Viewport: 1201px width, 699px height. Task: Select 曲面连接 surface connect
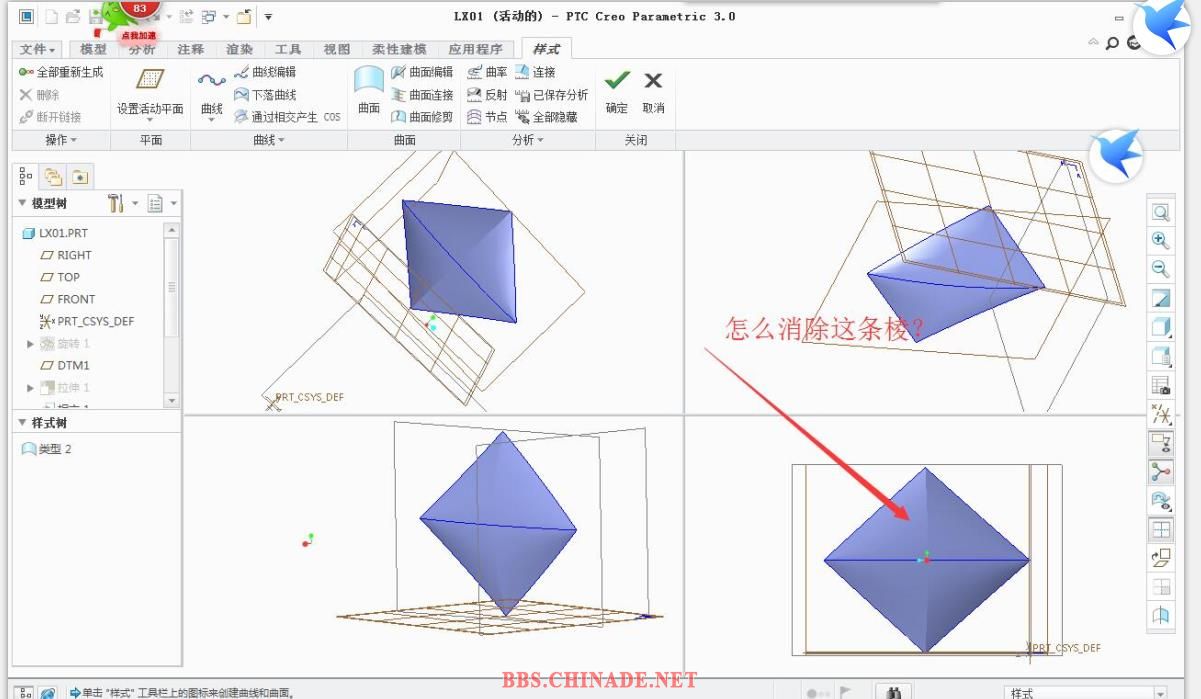point(421,95)
